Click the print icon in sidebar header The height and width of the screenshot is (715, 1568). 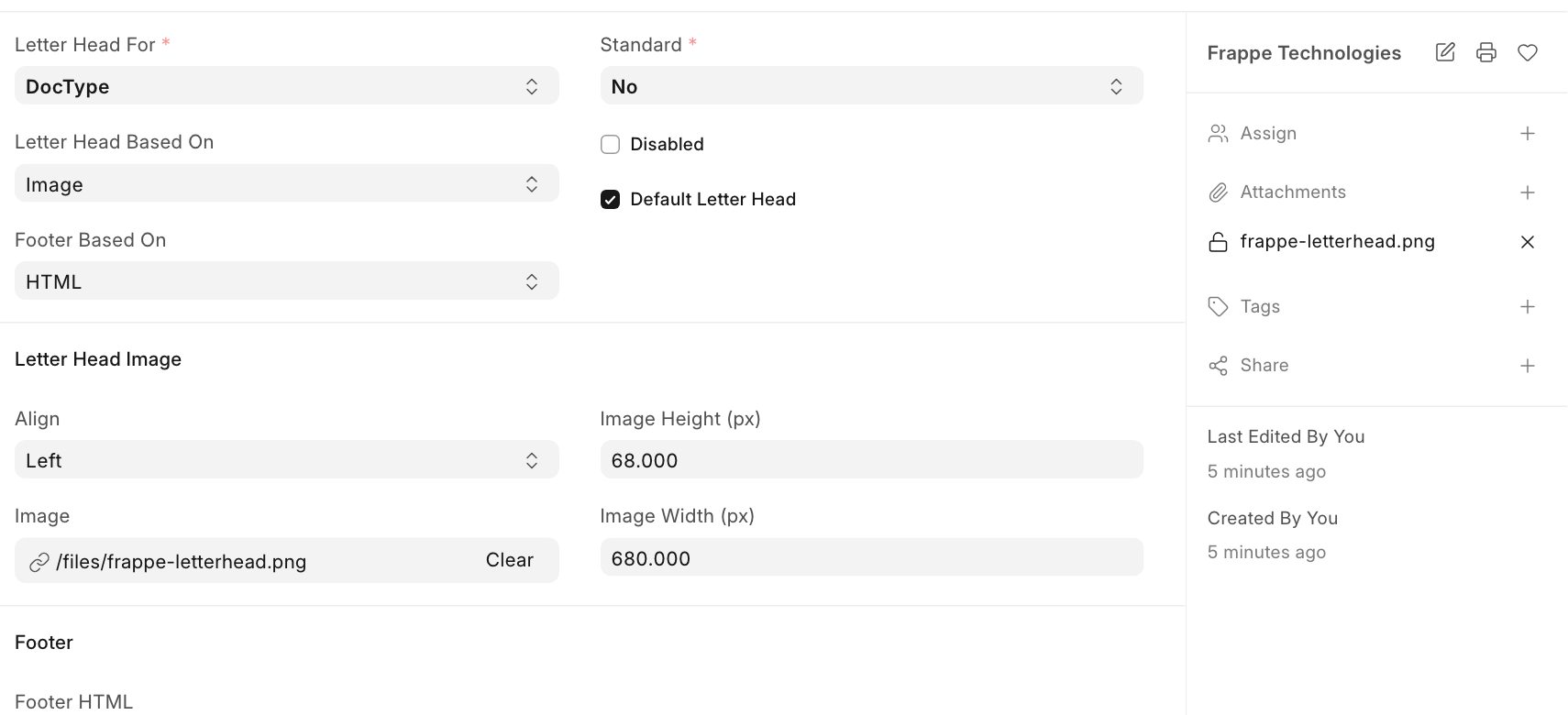(1486, 52)
